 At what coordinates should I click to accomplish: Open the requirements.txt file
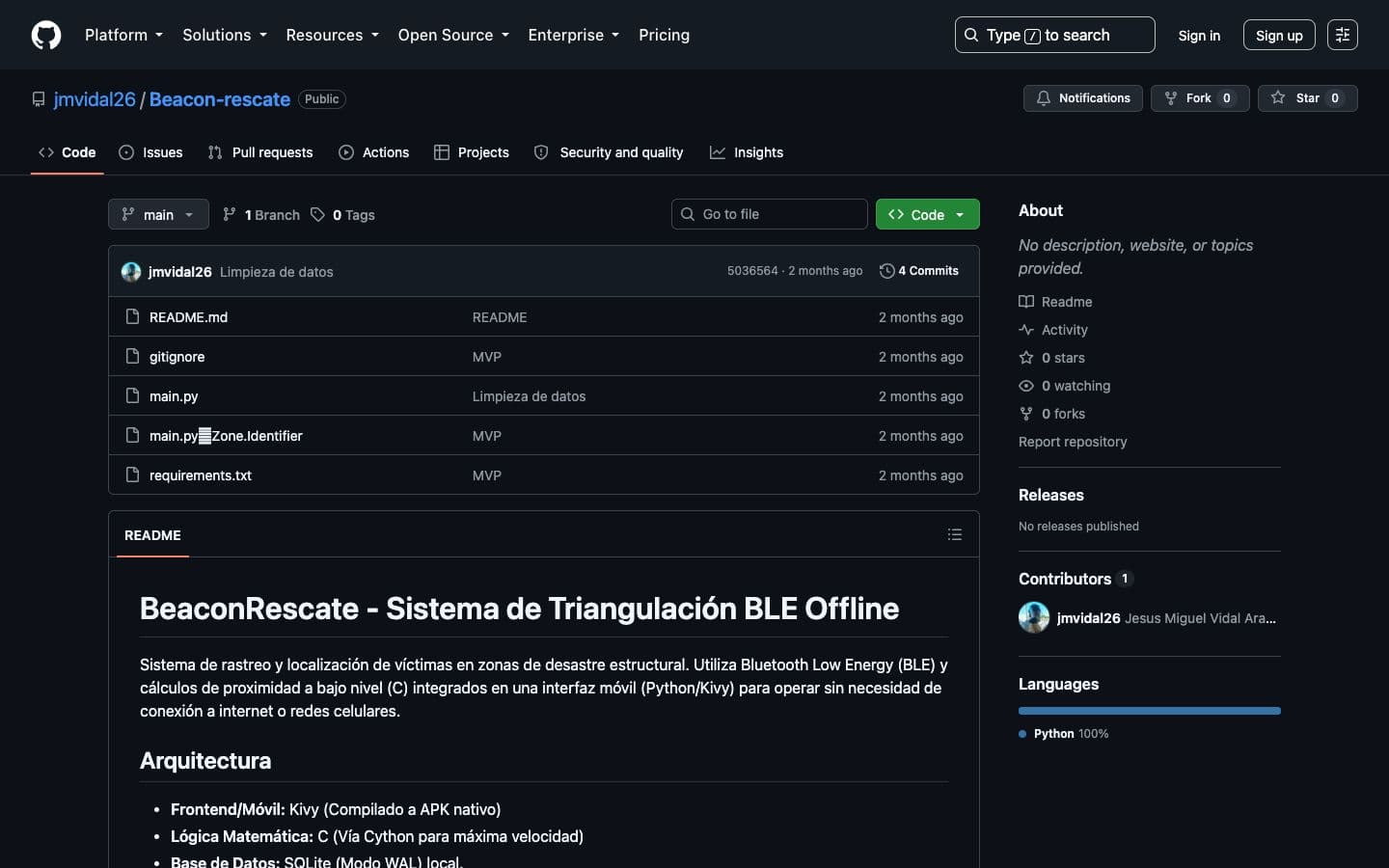(x=201, y=475)
